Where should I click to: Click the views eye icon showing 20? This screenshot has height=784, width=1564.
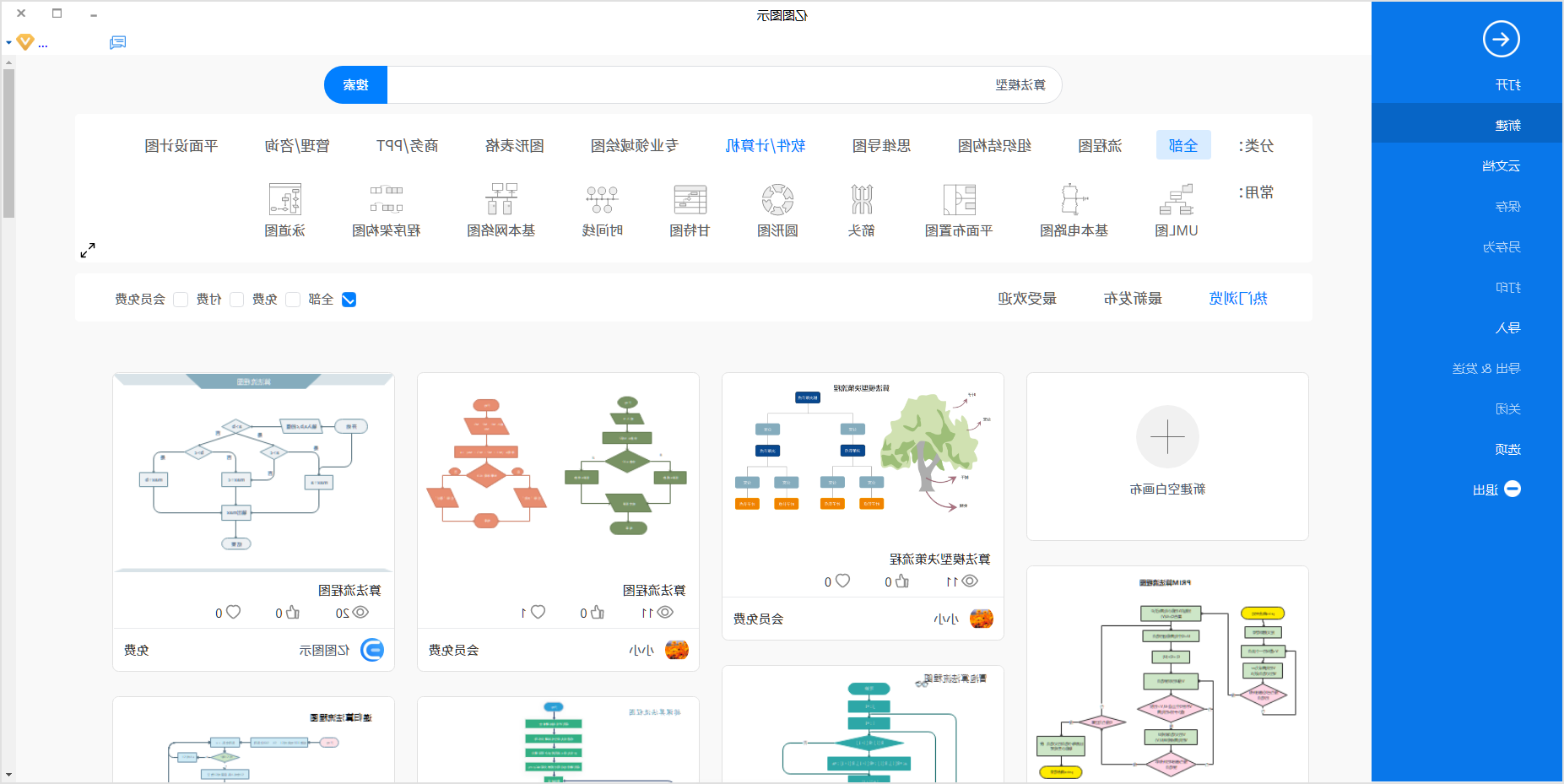[x=360, y=612]
